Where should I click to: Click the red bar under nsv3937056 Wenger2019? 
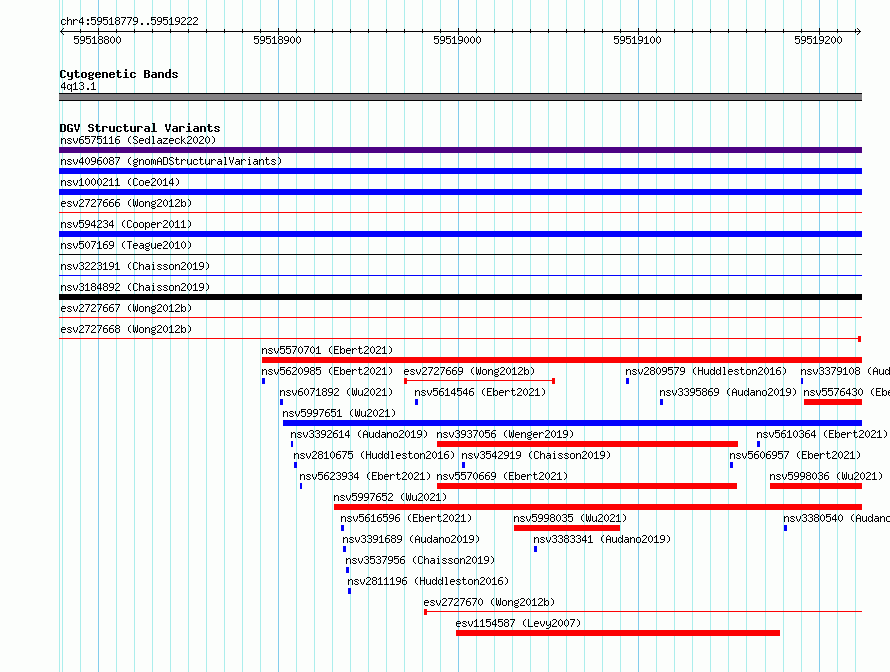pyautogui.click(x=587, y=444)
